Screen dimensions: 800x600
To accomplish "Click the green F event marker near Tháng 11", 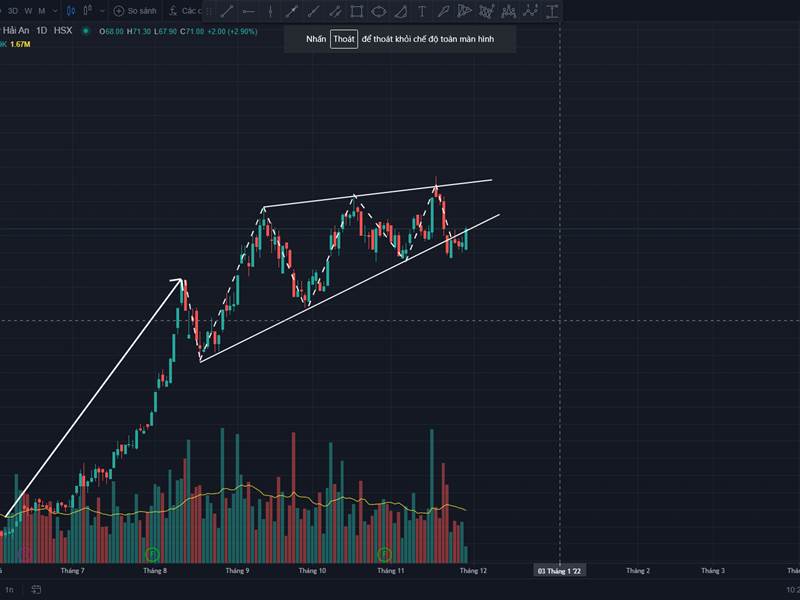I will 385,554.
